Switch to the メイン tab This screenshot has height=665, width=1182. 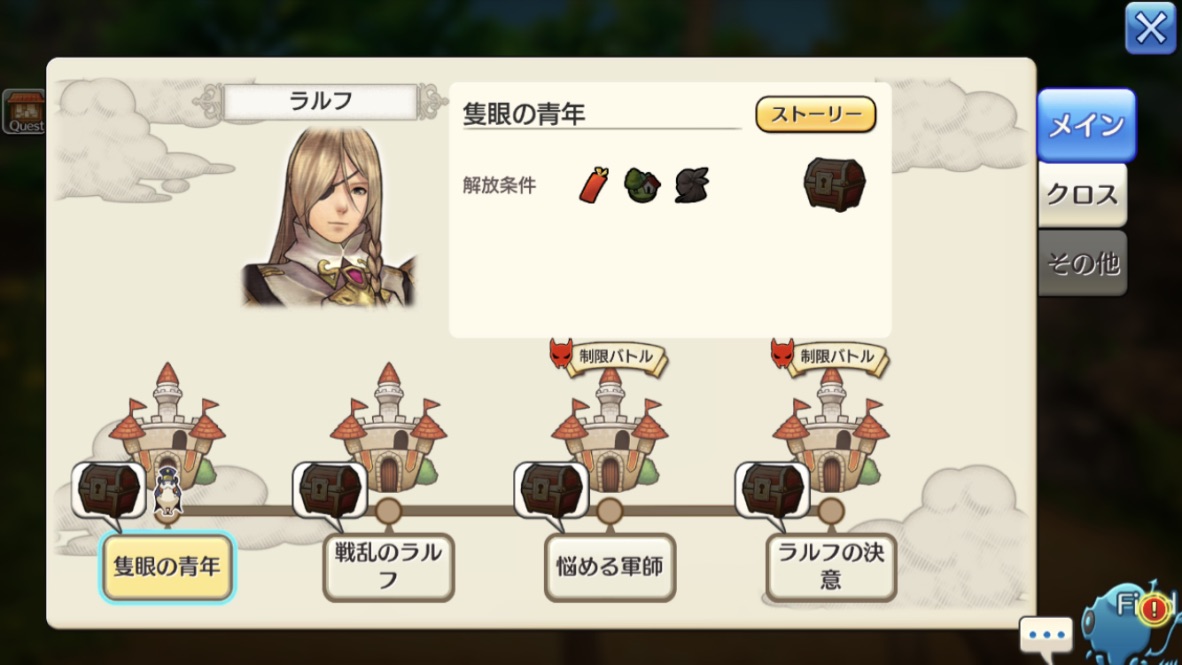(x=1086, y=125)
